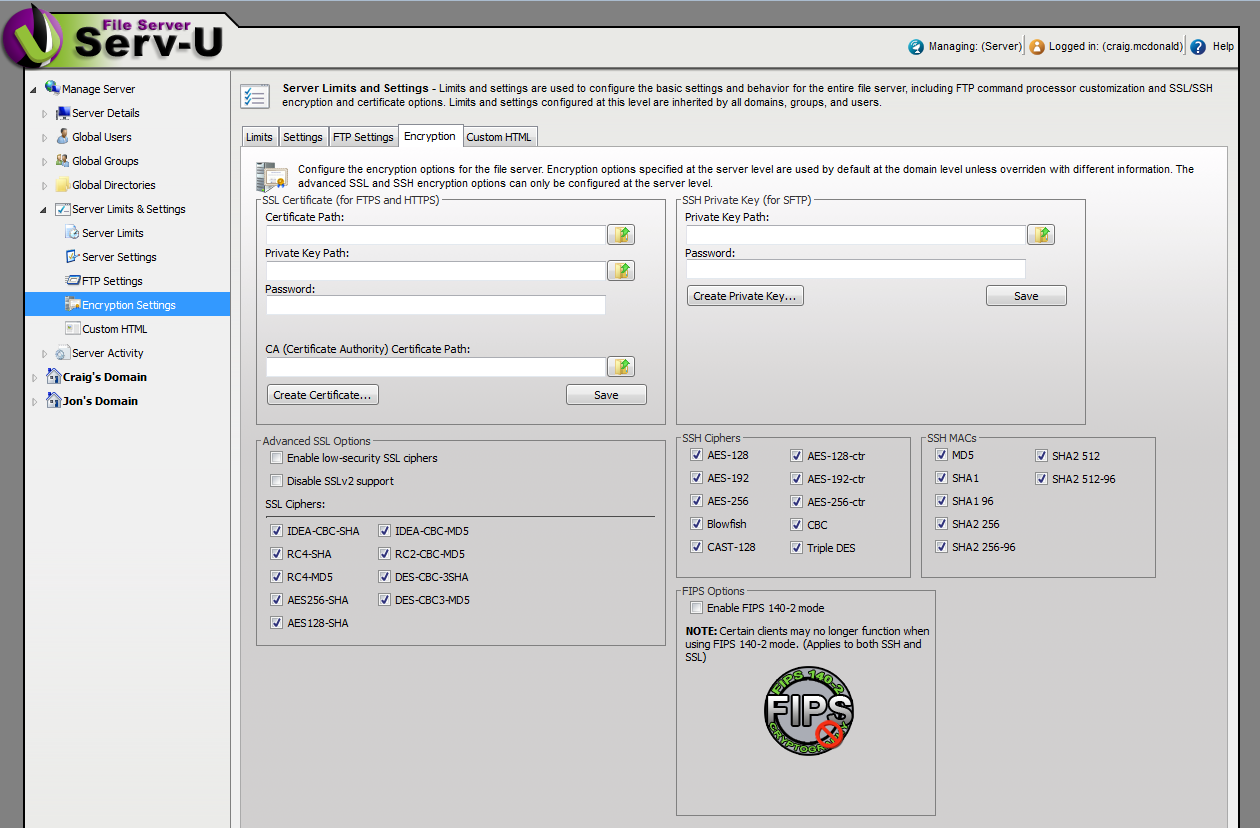This screenshot has height=828, width=1260.
Task: Uncheck the RC4-MD5 SSL cipher
Action: click(277, 577)
